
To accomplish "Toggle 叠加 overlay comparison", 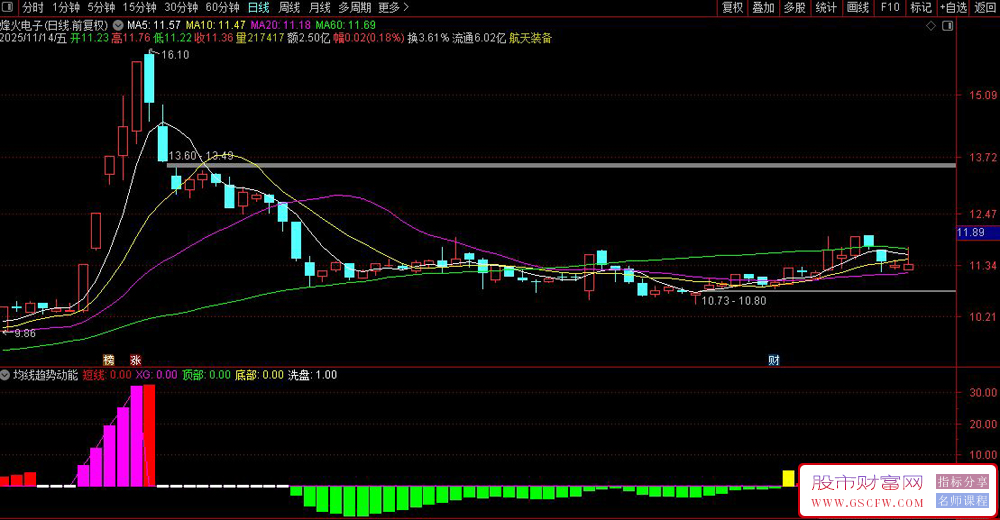I will tap(763, 7).
